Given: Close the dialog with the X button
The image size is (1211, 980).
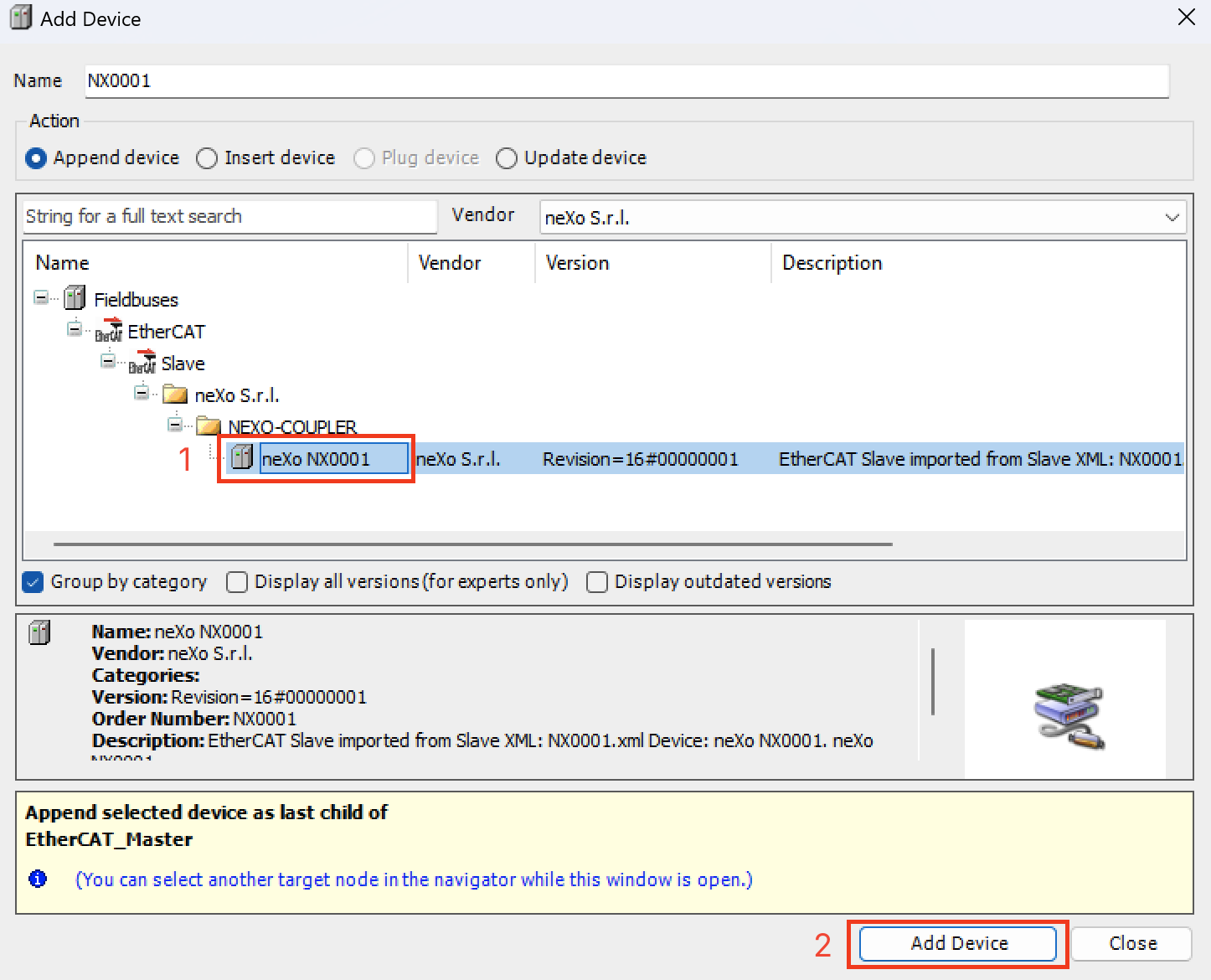Looking at the screenshot, I should [x=1187, y=18].
